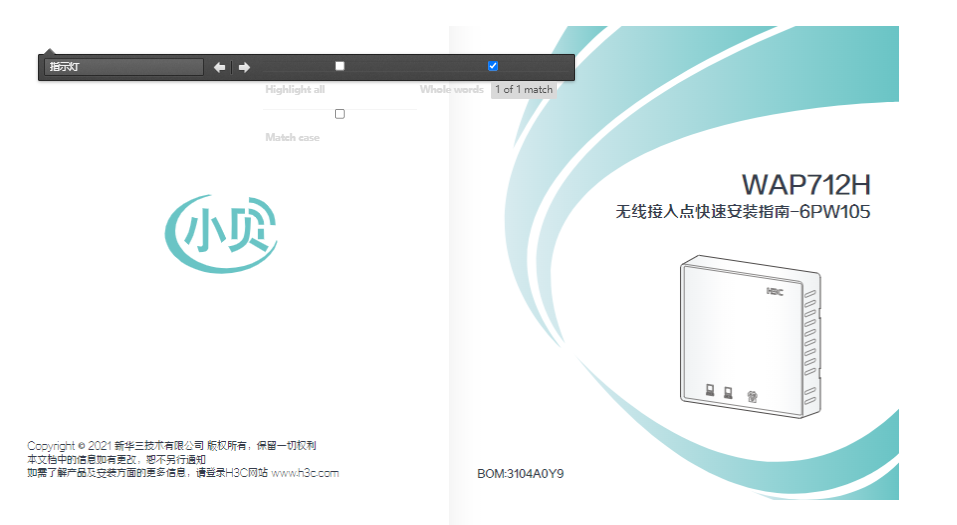Click the "Whole words" label

[x=452, y=90]
